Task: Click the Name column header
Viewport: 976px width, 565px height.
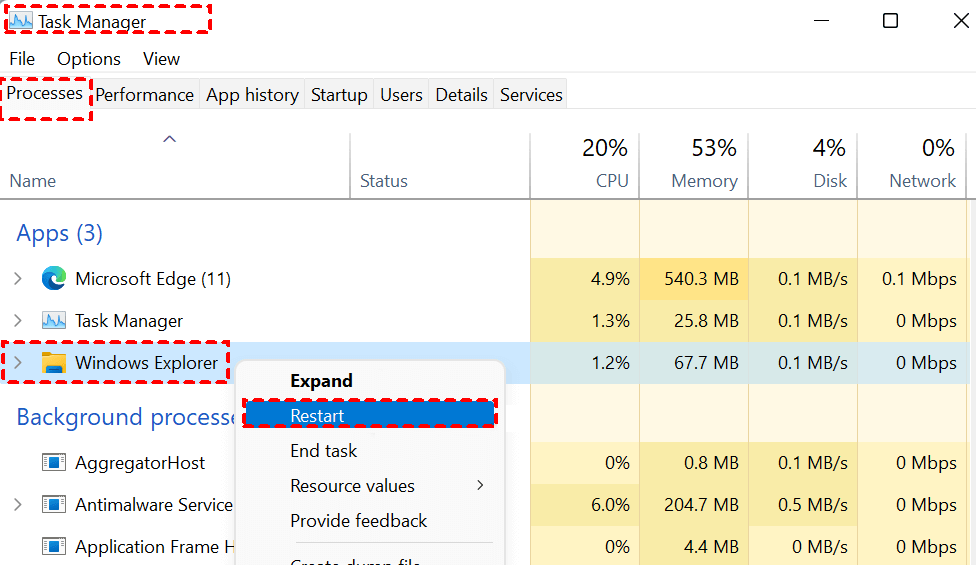Action: pos(33,181)
